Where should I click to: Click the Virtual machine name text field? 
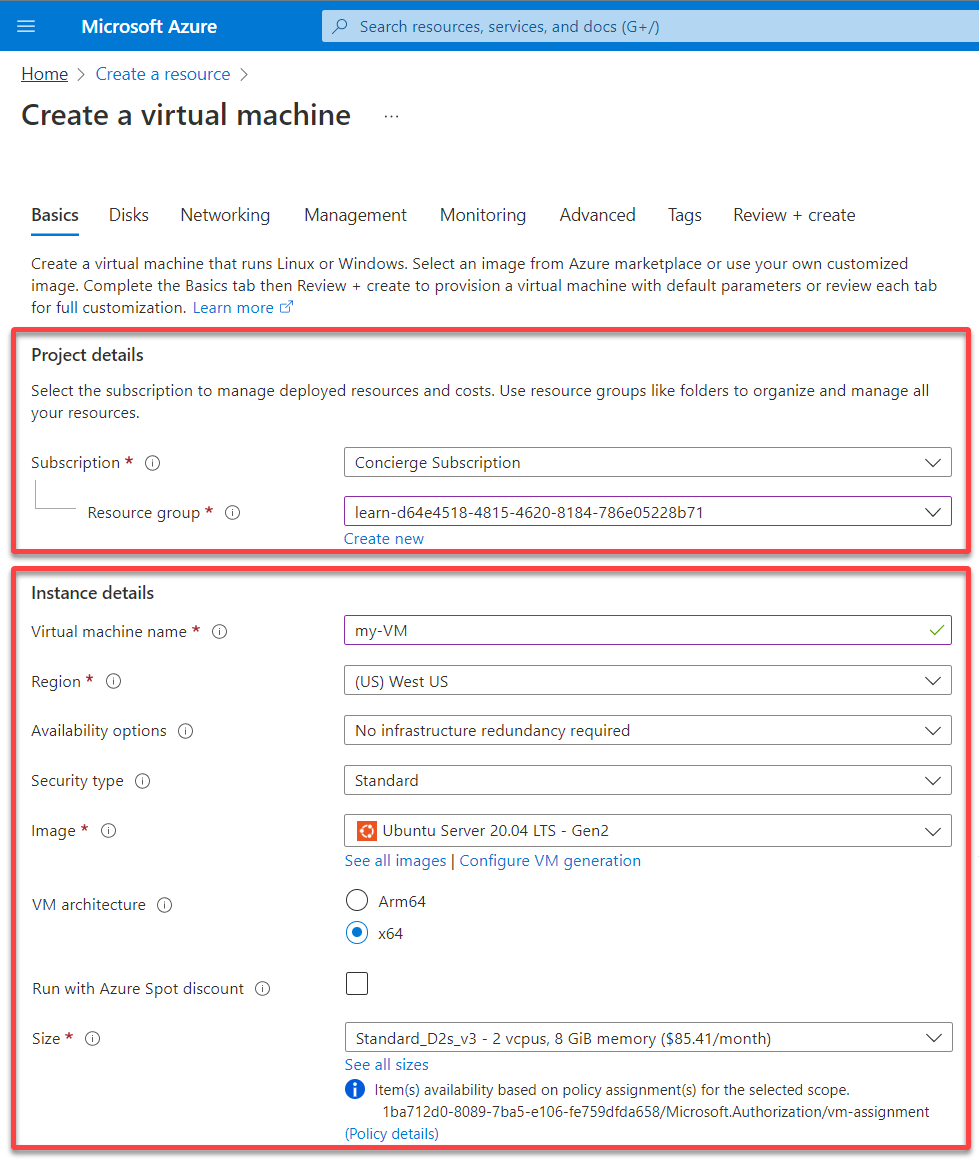[648, 630]
